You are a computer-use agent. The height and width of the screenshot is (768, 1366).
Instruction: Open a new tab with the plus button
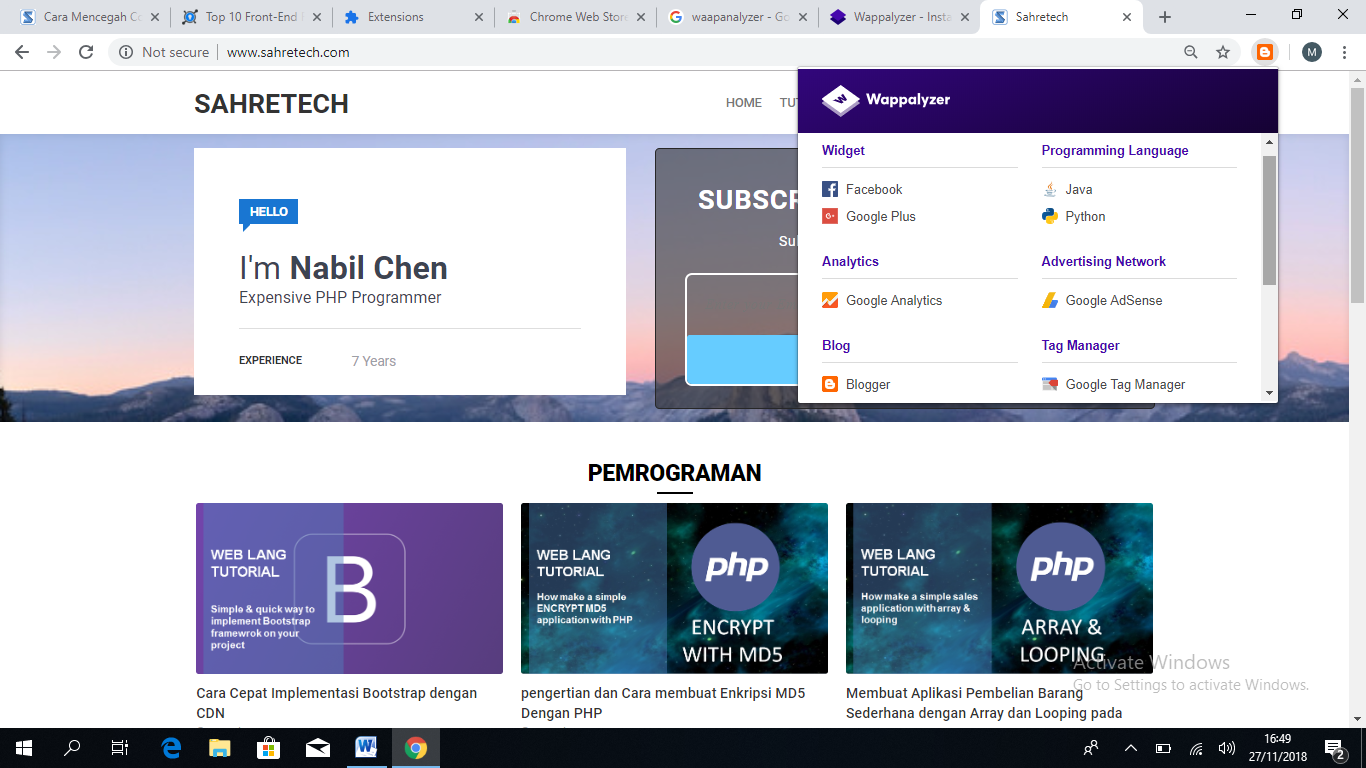pos(1165,17)
